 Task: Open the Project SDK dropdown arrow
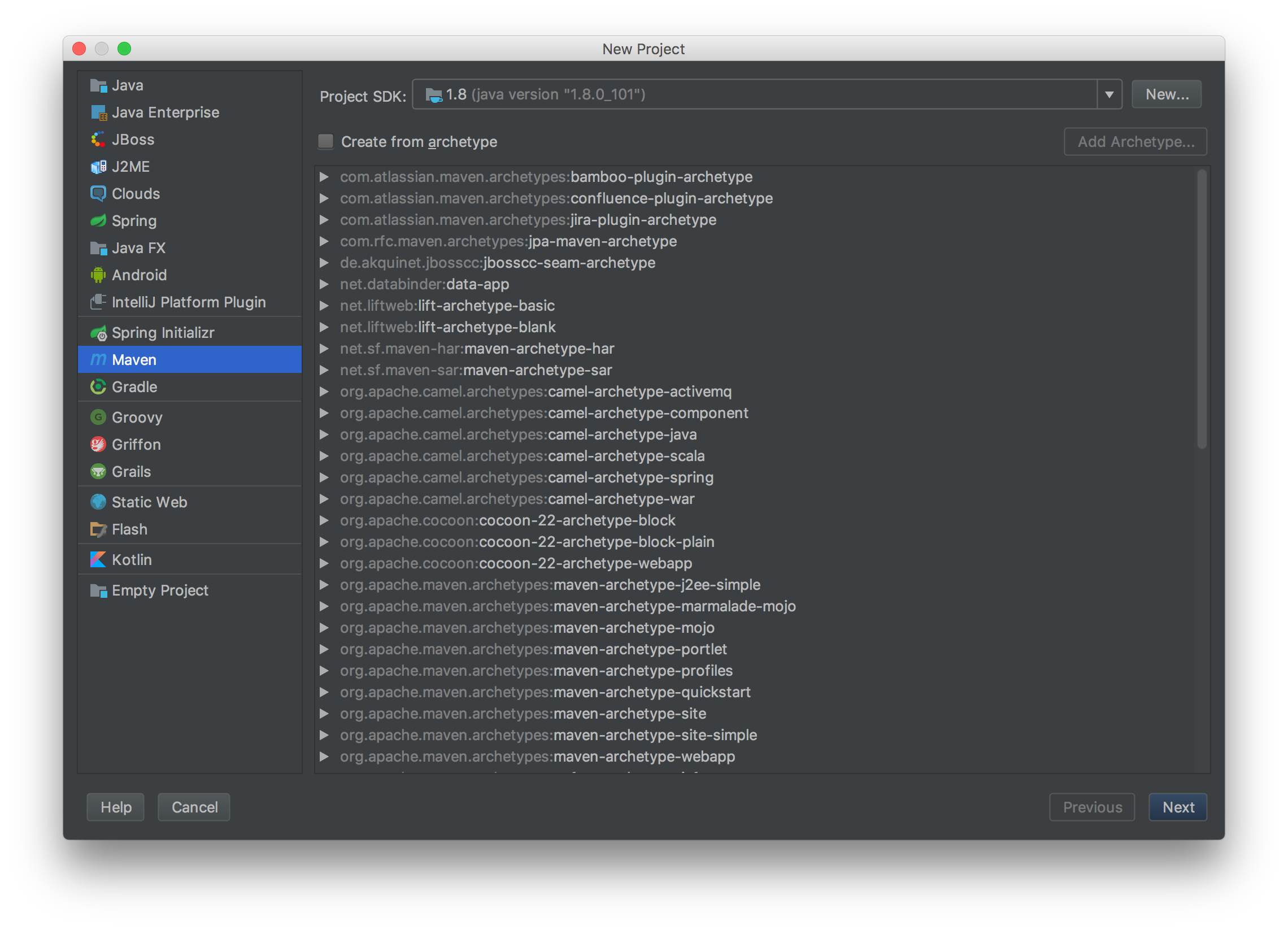(1108, 94)
